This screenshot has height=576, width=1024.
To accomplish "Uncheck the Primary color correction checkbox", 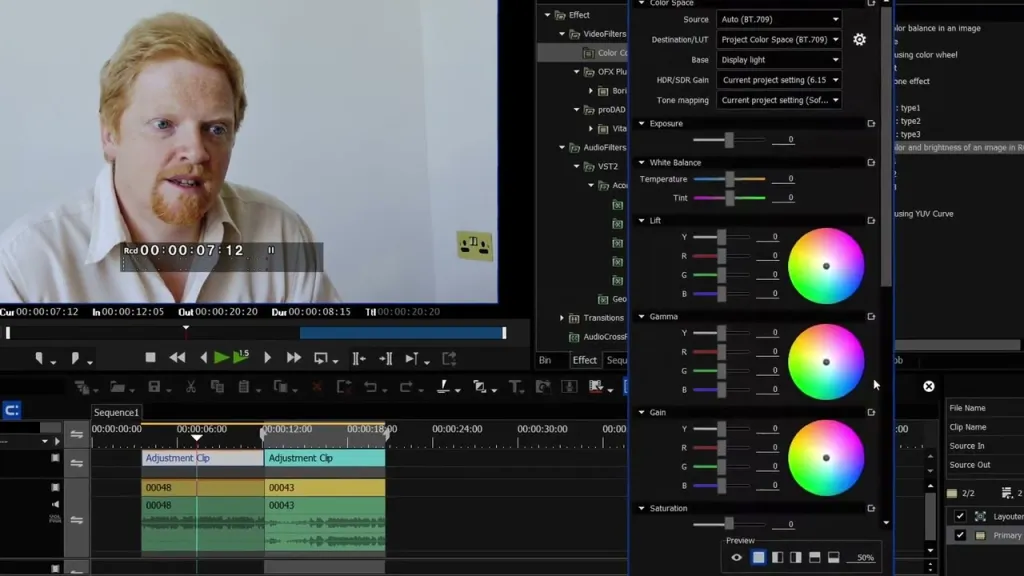I will [960, 535].
